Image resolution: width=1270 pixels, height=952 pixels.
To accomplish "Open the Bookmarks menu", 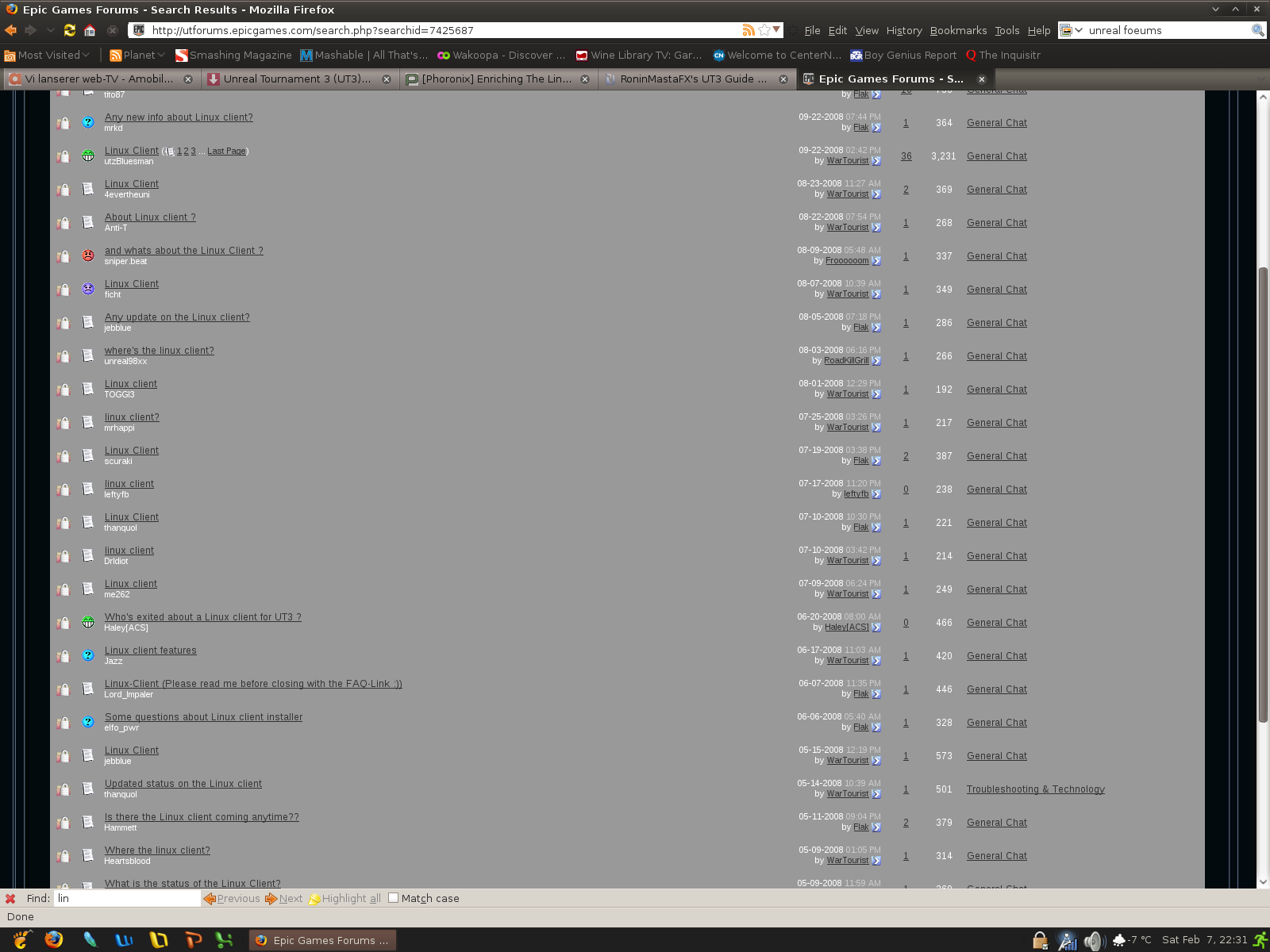I will coord(958,30).
